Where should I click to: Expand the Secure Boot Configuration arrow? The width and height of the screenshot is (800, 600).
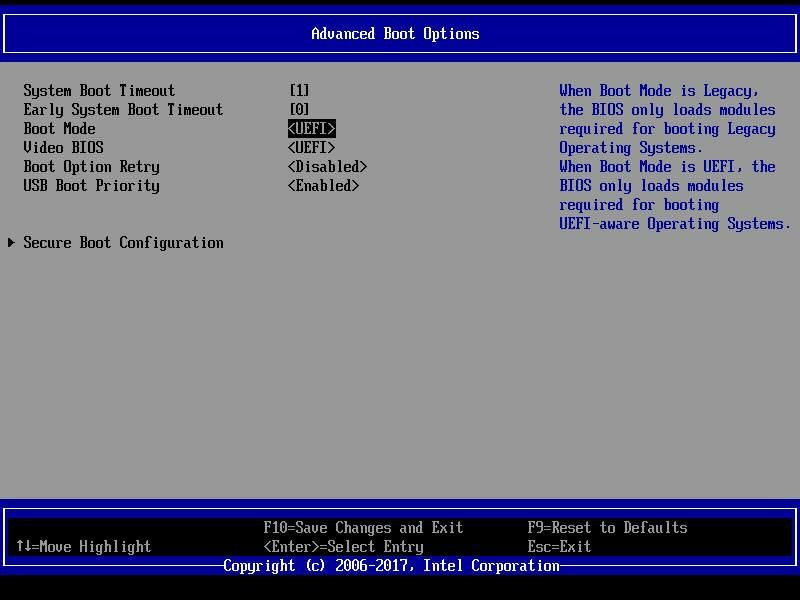(x=11, y=242)
